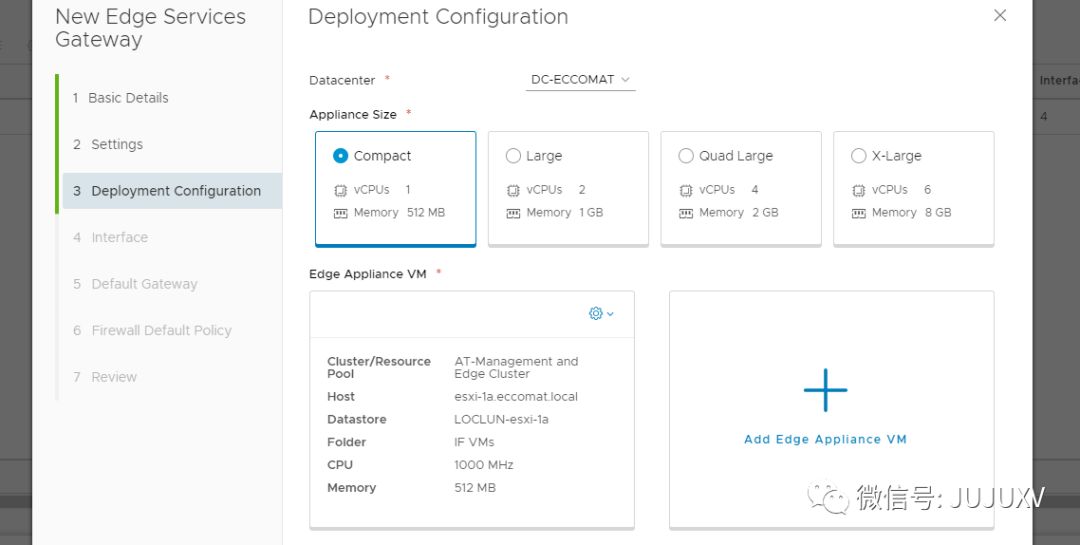Expand the DC-ECCOMAT datacenter dropdown
The width and height of the screenshot is (1080, 545).
(580, 79)
